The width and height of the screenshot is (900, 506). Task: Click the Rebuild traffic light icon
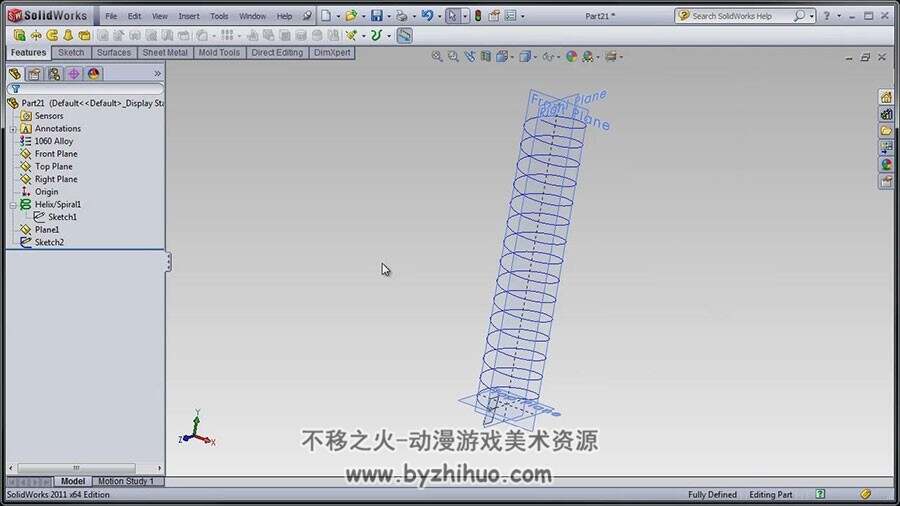click(x=478, y=16)
